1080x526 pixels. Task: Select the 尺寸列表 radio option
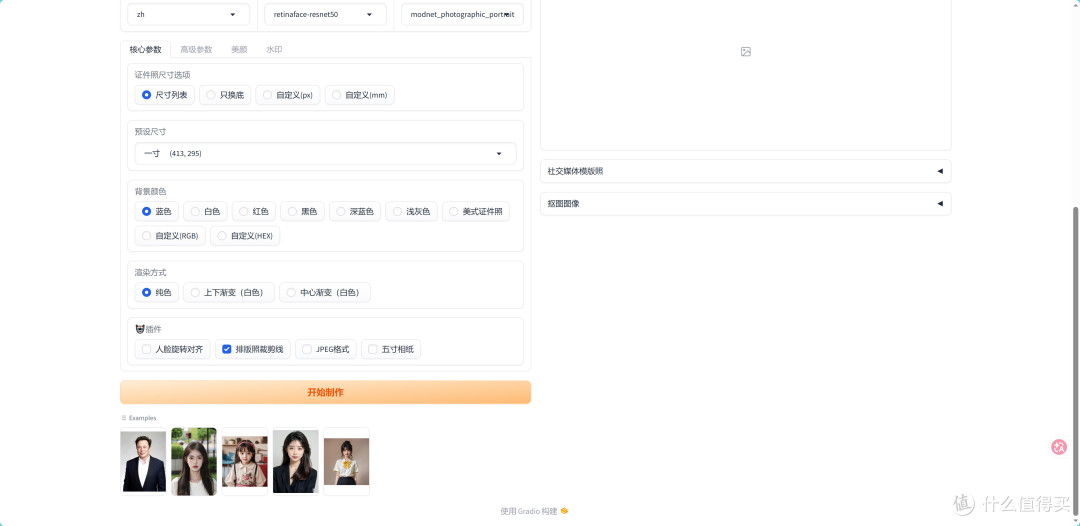point(165,95)
